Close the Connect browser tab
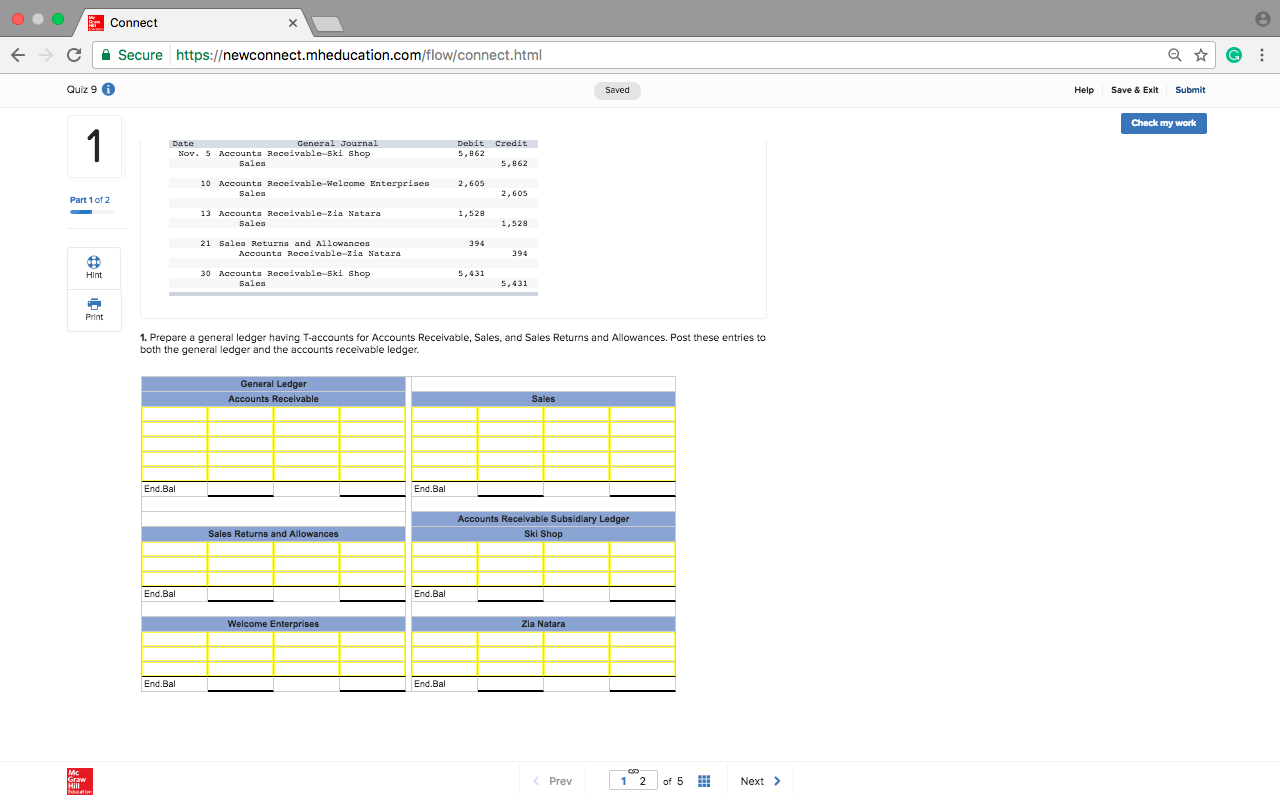Image resolution: width=1280 pixels, height=800 pixels. click(292, 22)
